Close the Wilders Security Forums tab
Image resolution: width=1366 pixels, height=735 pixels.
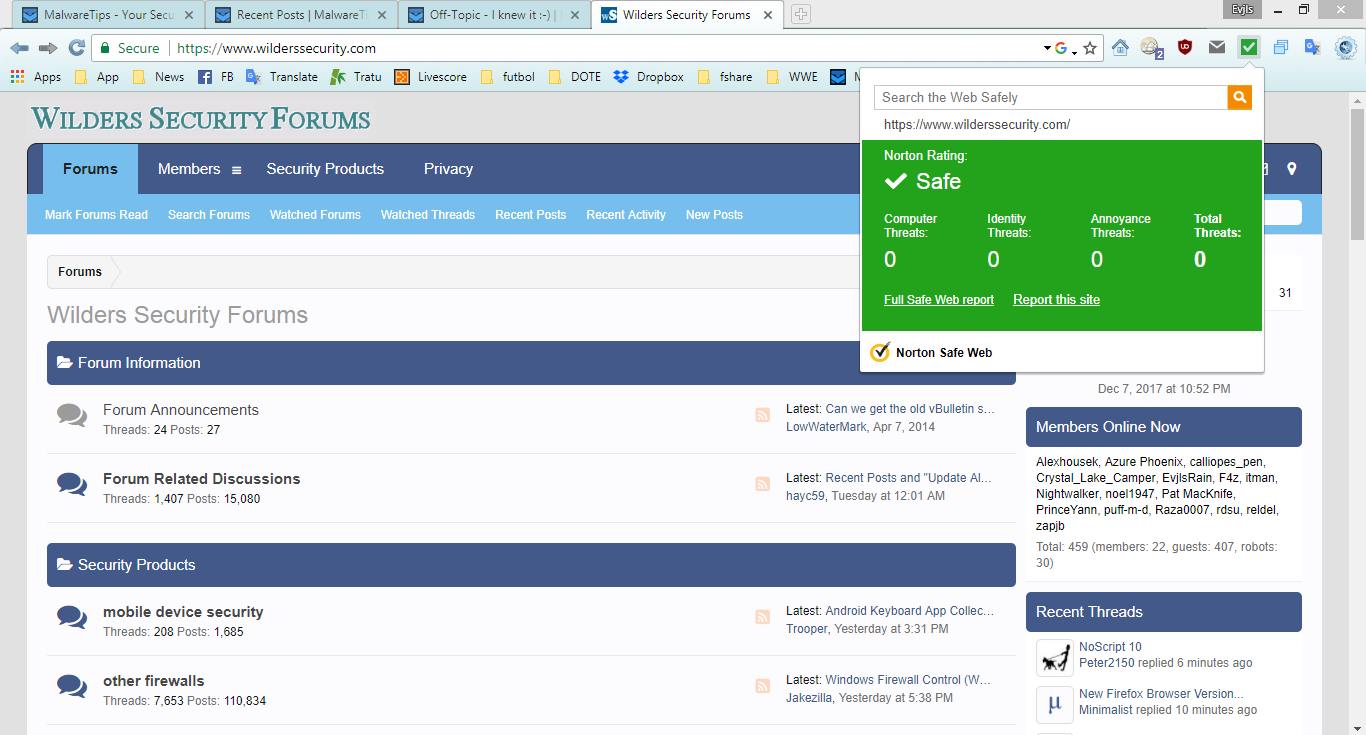[x=768, y=15]
